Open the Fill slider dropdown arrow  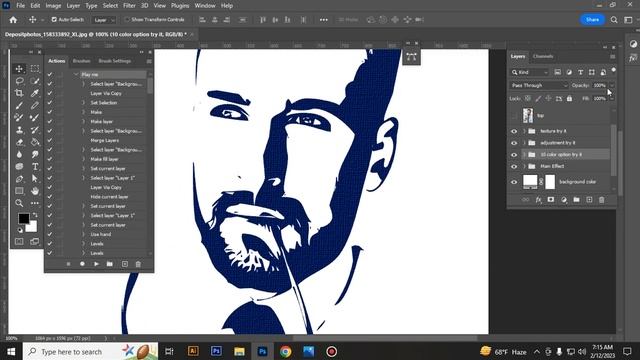(x=611, y=98)
